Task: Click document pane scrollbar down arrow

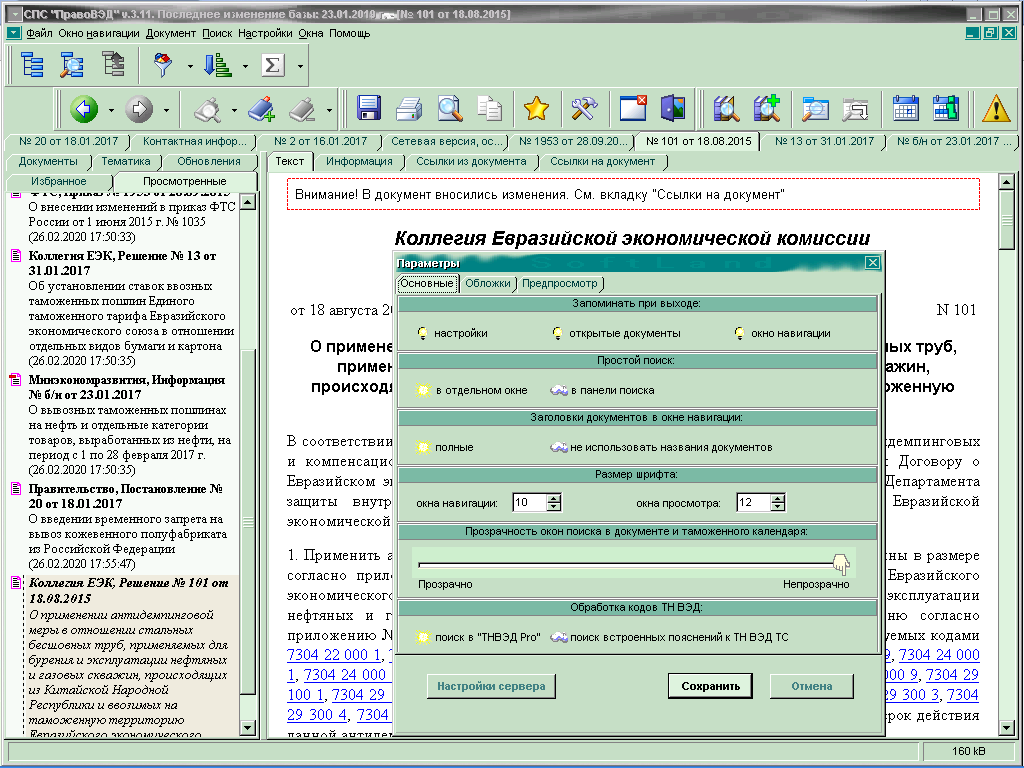Action: pyautogui.click(x=1006, y=727)
